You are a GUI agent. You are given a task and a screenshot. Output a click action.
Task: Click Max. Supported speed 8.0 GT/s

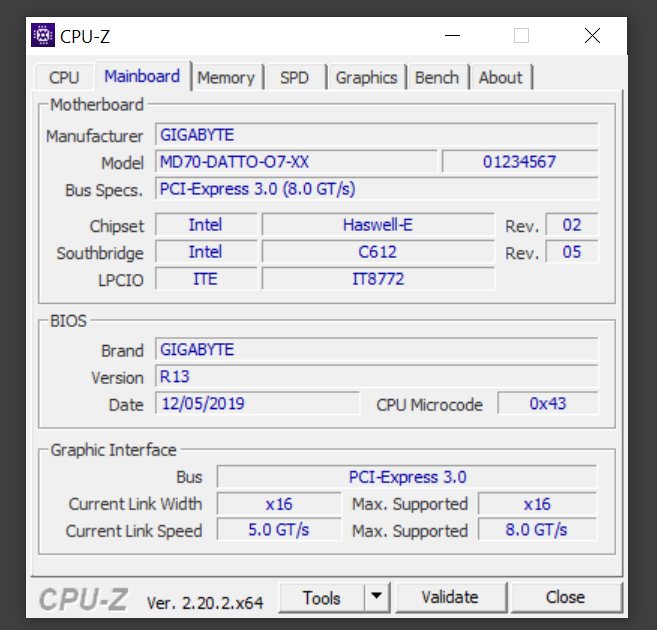click(x=538, y=530)
